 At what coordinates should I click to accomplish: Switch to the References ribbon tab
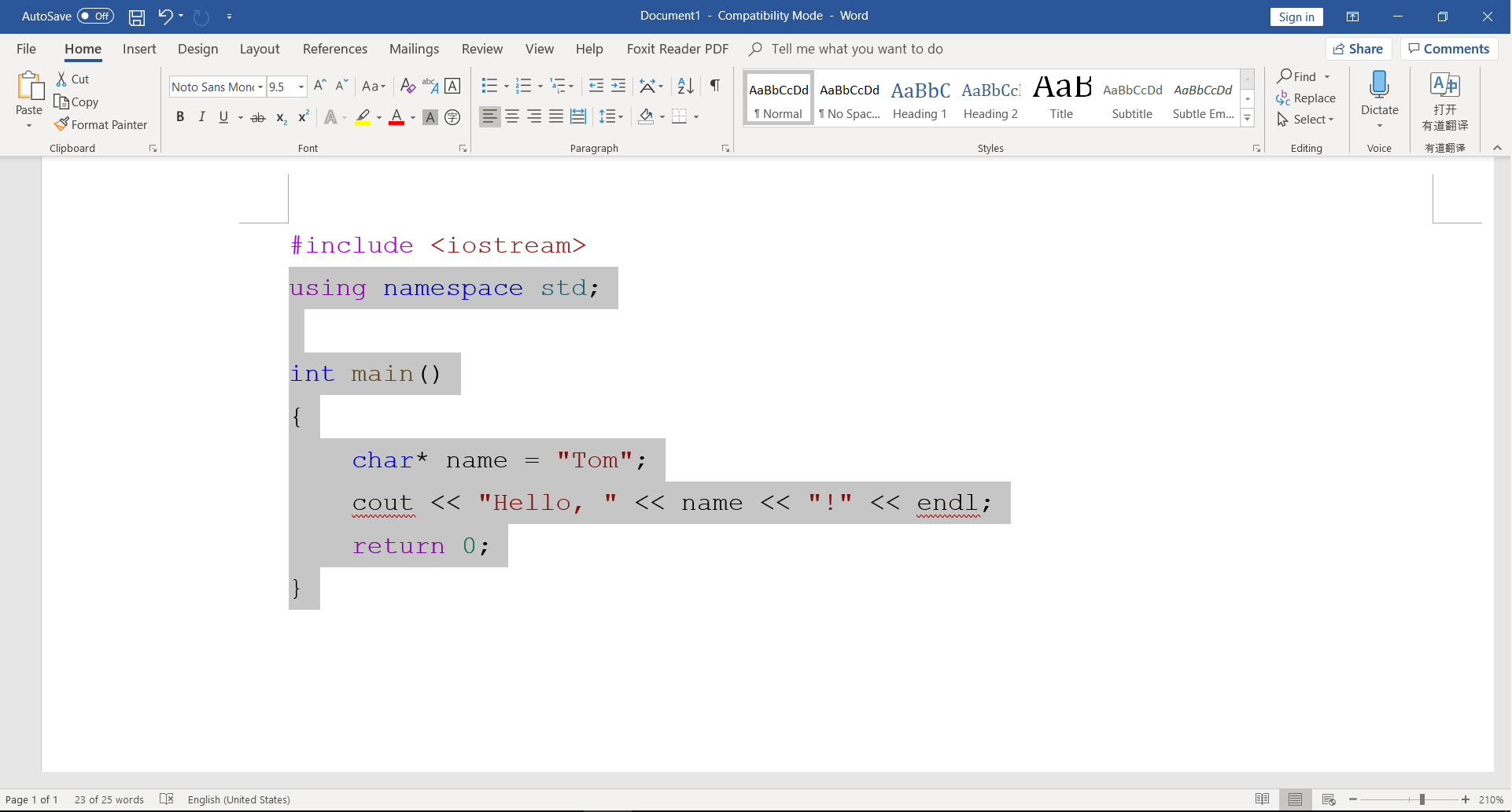pyautogui.click(x=335, y=49)
